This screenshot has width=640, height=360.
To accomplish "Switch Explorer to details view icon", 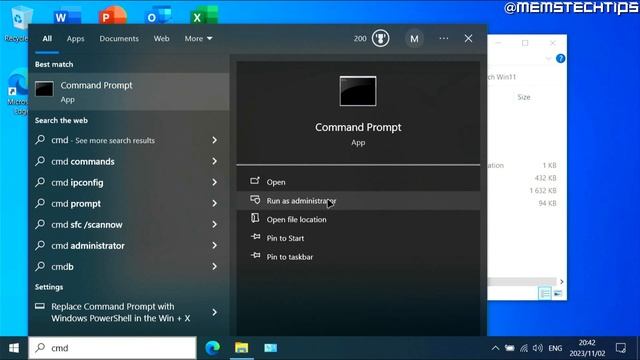I will click(x=544, y=293).
